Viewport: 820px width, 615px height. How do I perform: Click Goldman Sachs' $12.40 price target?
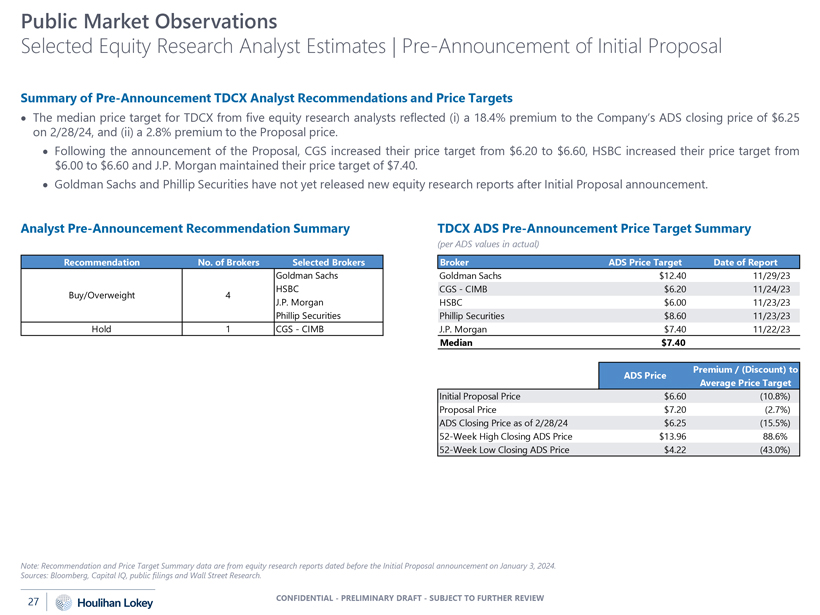click(x=673, y=276)
